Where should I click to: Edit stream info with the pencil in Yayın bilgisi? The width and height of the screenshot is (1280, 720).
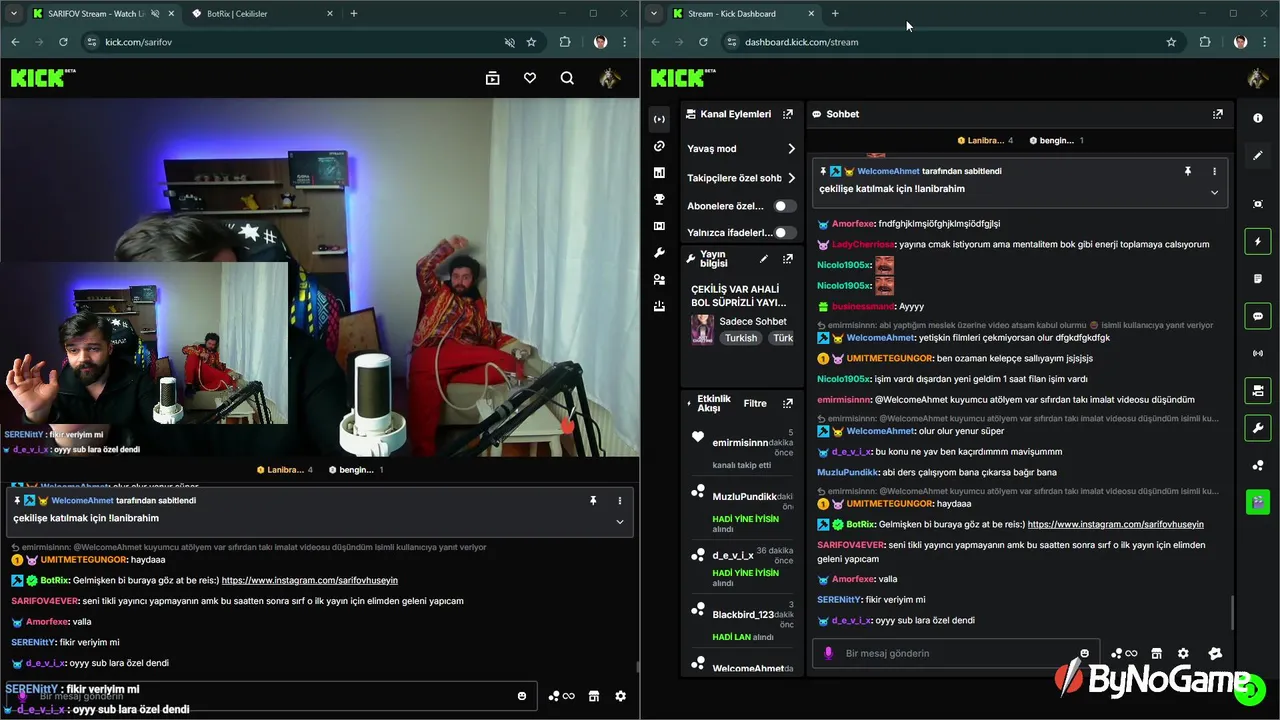(x=764, y=258)
